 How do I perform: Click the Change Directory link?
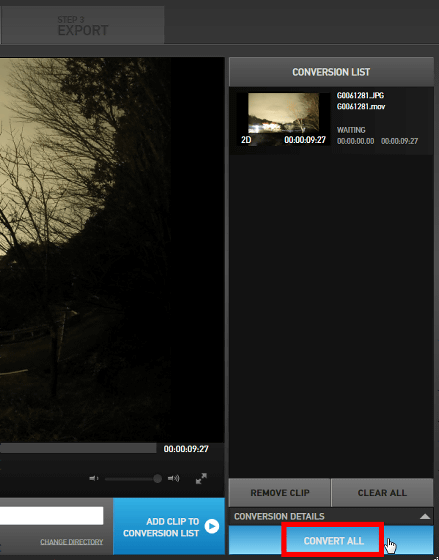click(71, 542)
